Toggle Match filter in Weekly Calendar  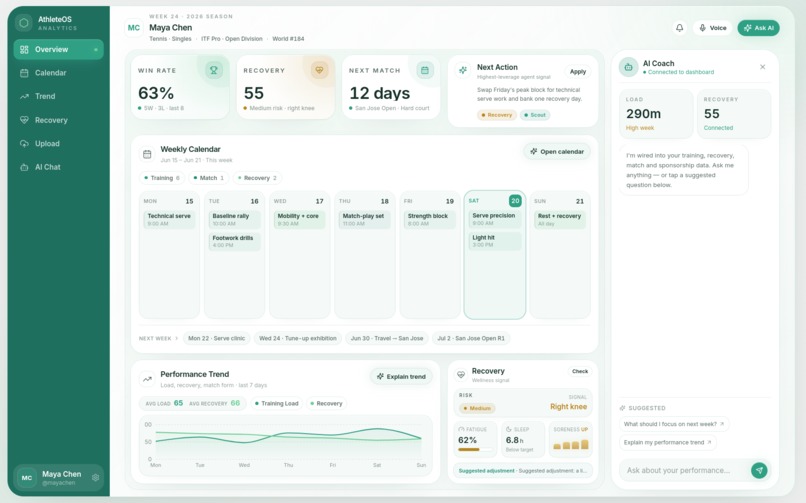coord(208,178)
